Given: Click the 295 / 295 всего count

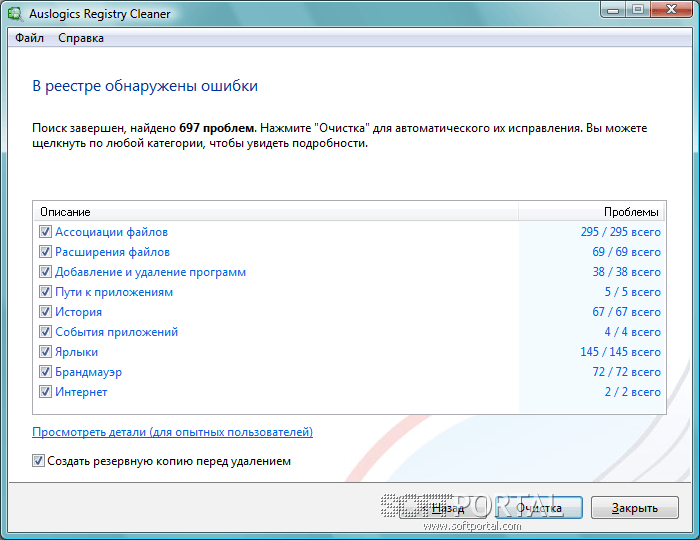Looking at the screenshot, I should pyautogui.click(x=621, y=232).
